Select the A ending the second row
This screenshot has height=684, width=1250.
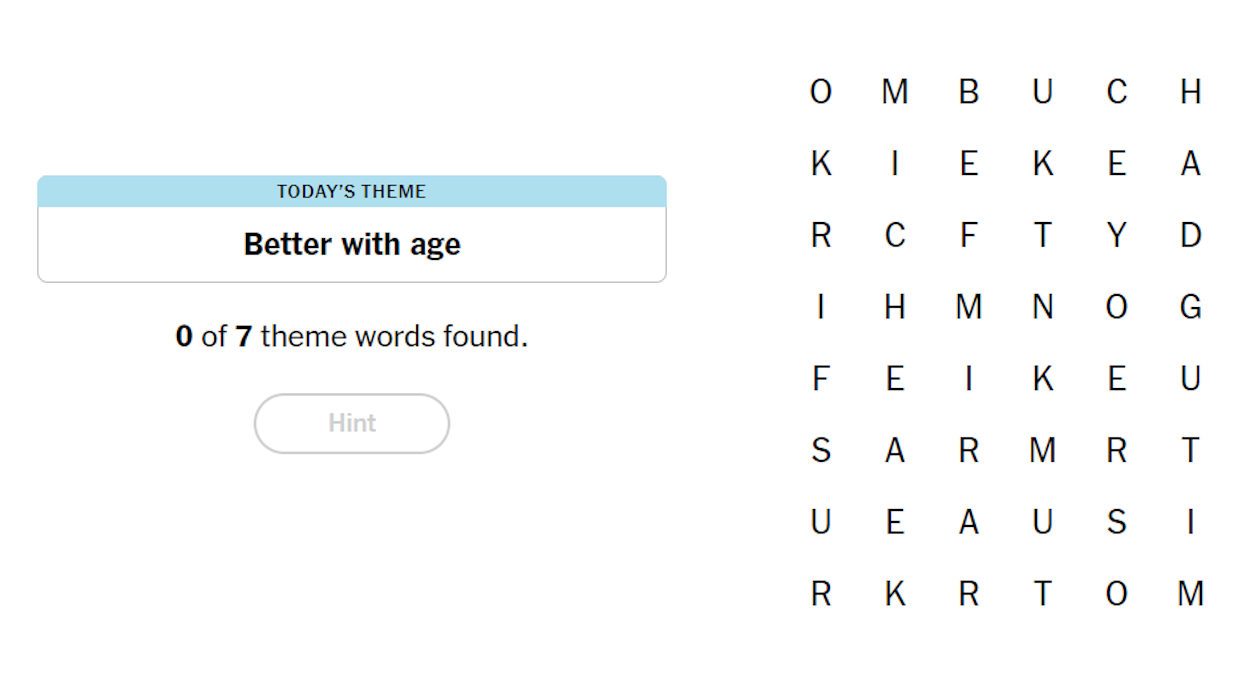(1191, 163)
